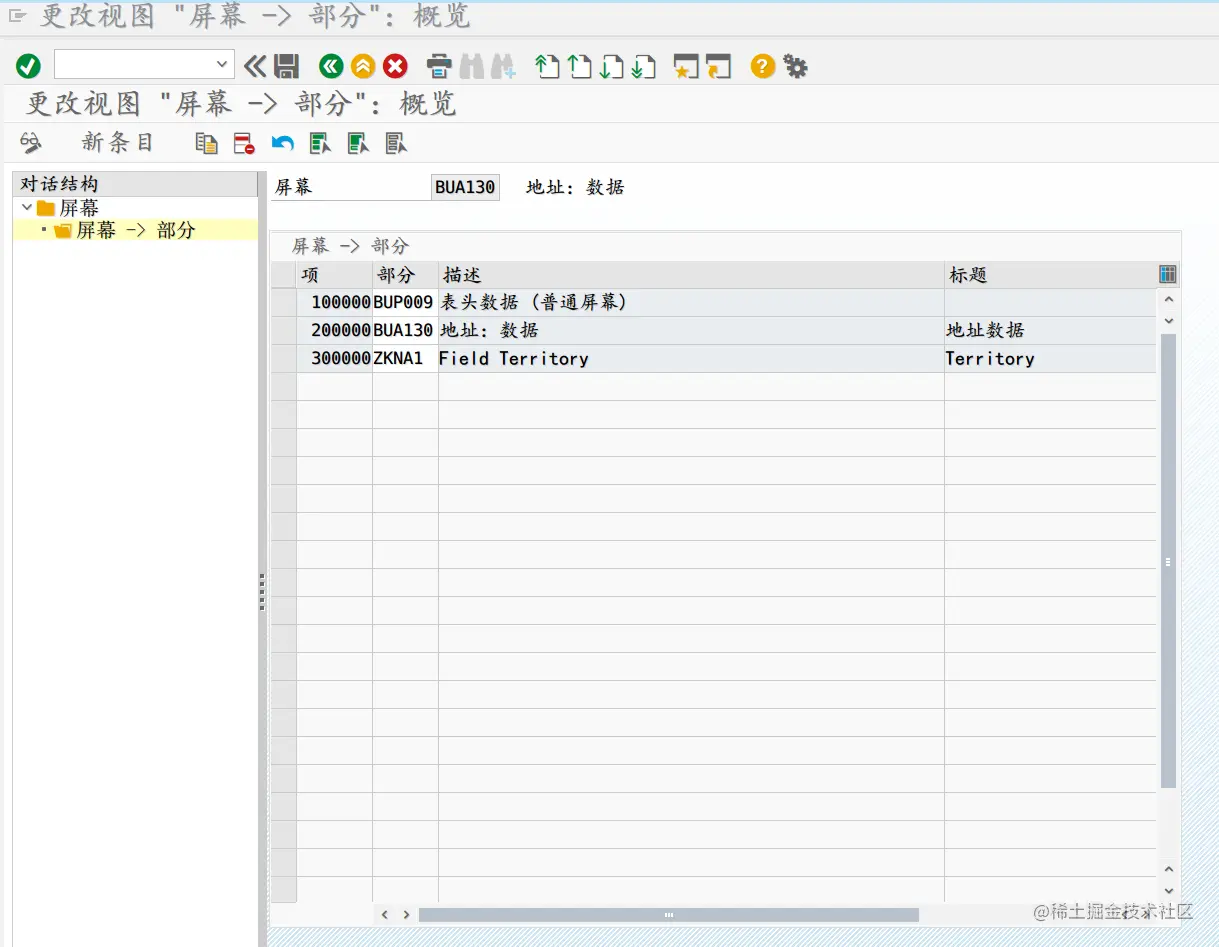Click the 地址数据 title cell
The image size is (1219, 947).
pyautogui.click(x=1050, y=331)
